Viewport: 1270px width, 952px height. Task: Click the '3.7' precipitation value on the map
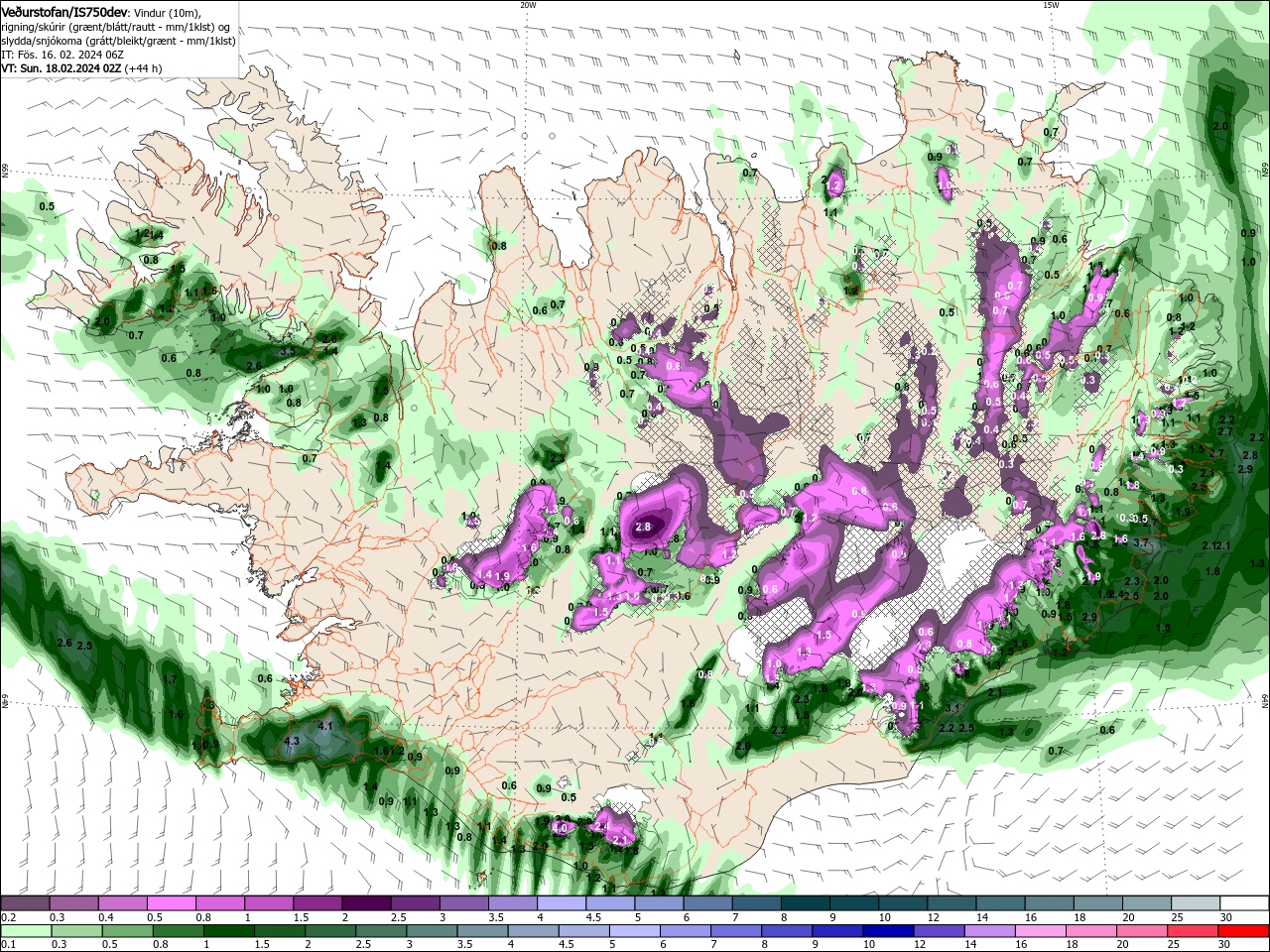coord(1141,543)
